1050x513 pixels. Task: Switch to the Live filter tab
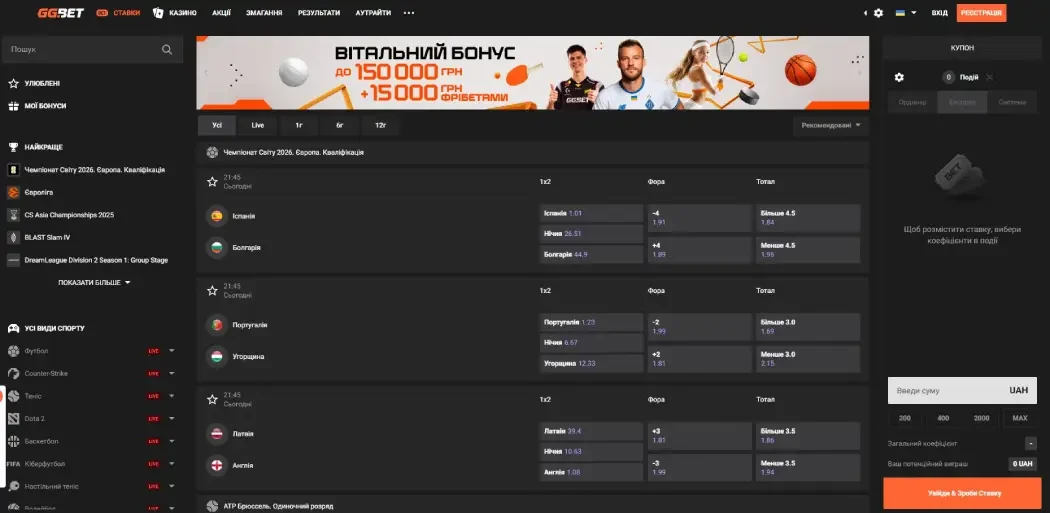(257, 125)
